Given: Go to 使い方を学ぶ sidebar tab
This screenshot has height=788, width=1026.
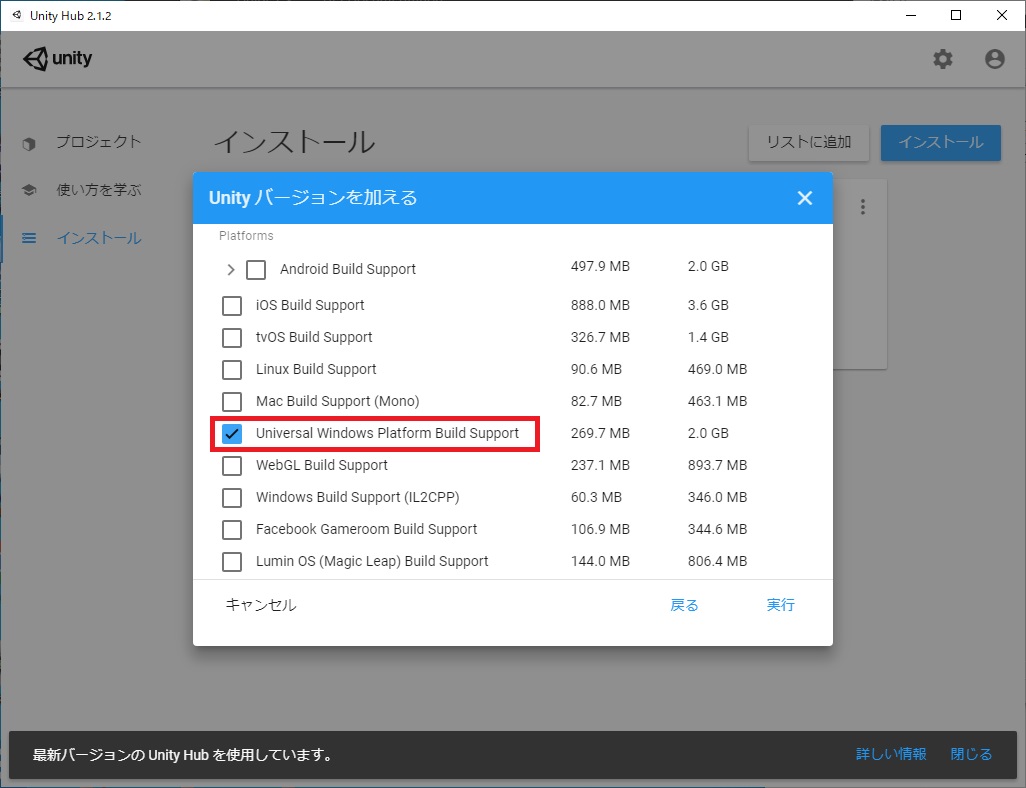Looking at the screenshot, I should [98, 190].
